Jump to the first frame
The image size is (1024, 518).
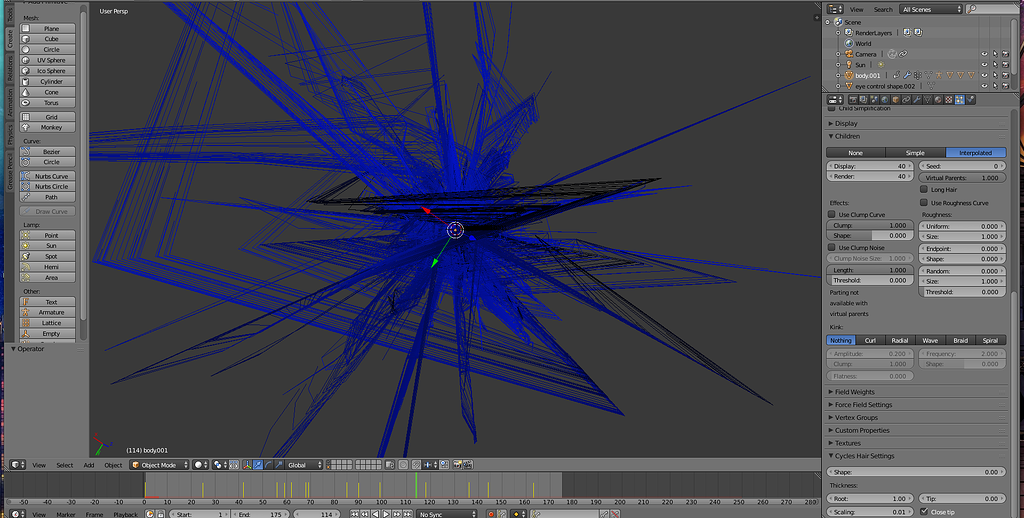click(x=355, y=514)
